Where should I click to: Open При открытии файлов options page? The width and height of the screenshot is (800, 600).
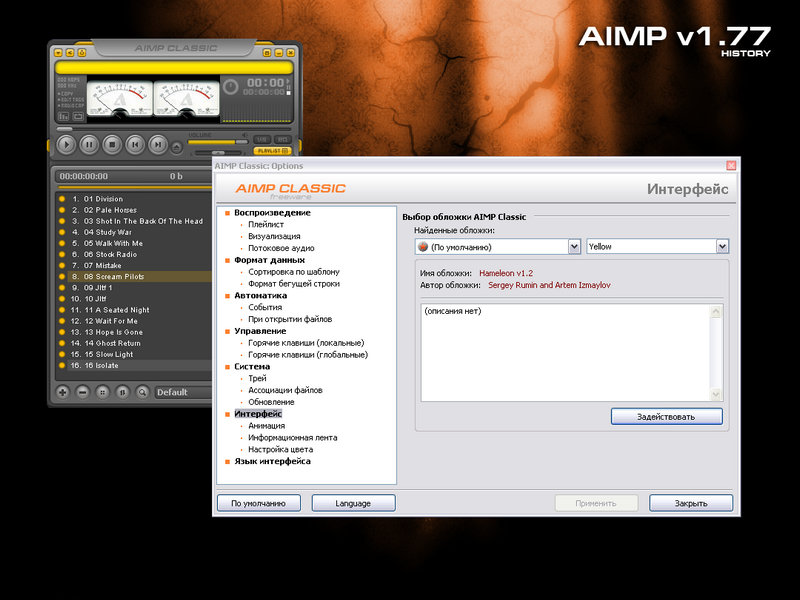290,319
